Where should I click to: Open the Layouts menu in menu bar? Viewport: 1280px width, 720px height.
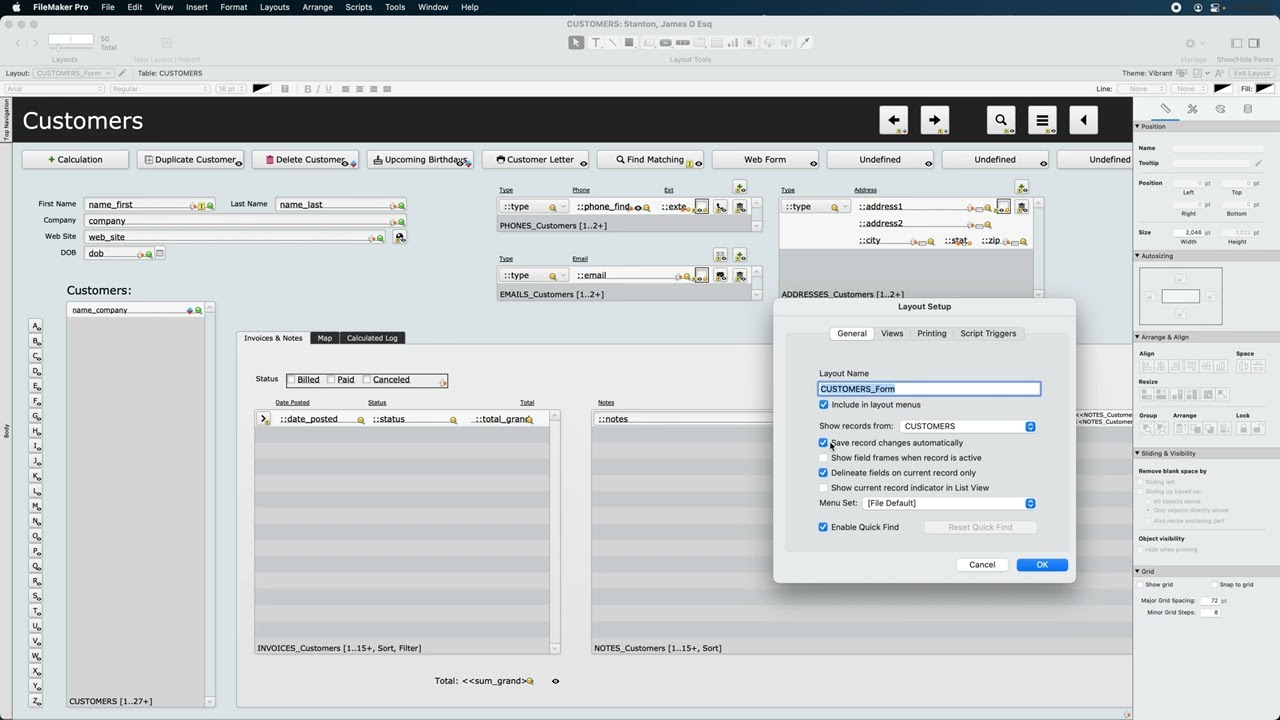click(x=274, y=7)
